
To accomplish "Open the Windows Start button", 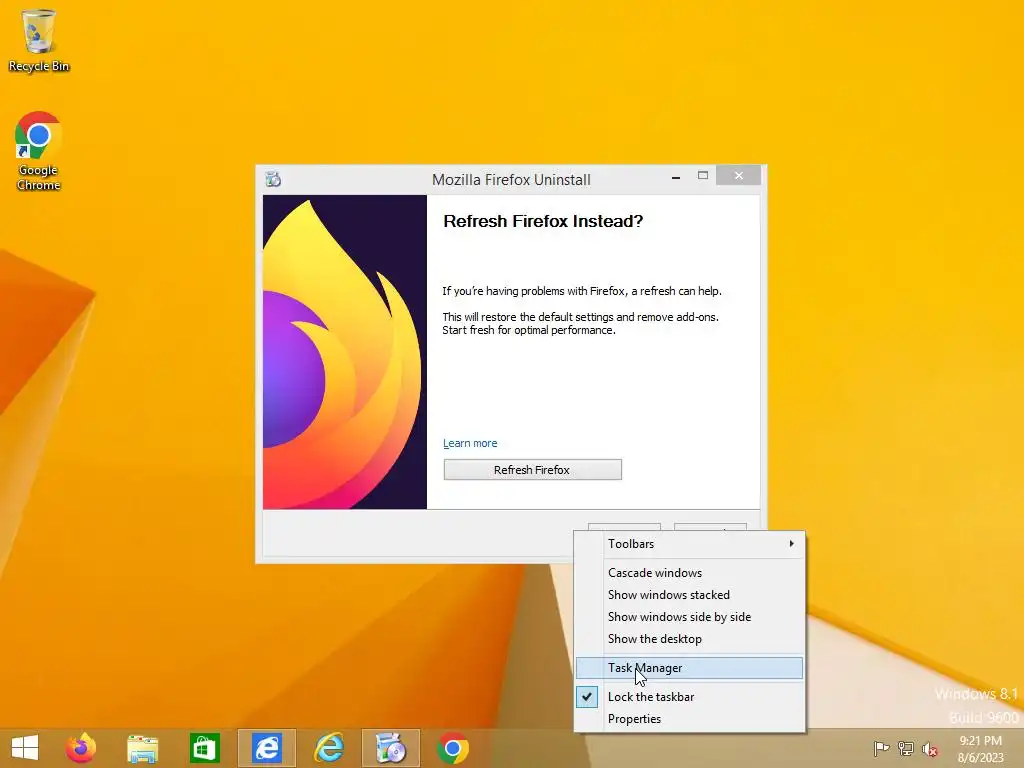I will (x=25, y=748).
